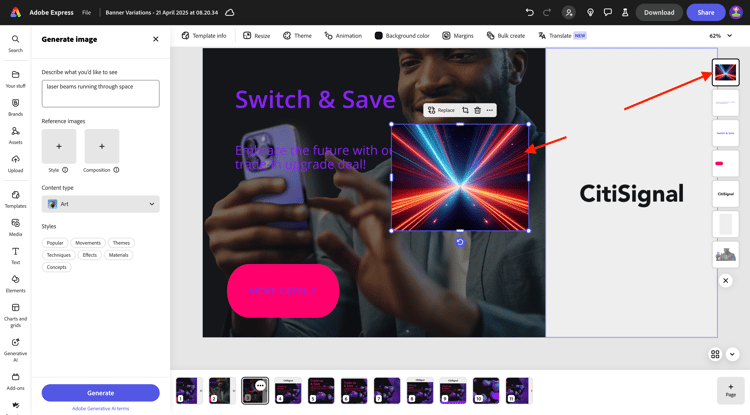Click the image description prompt field
The height and width of the screenshot is (415, 750).
(x=100, y=94)
